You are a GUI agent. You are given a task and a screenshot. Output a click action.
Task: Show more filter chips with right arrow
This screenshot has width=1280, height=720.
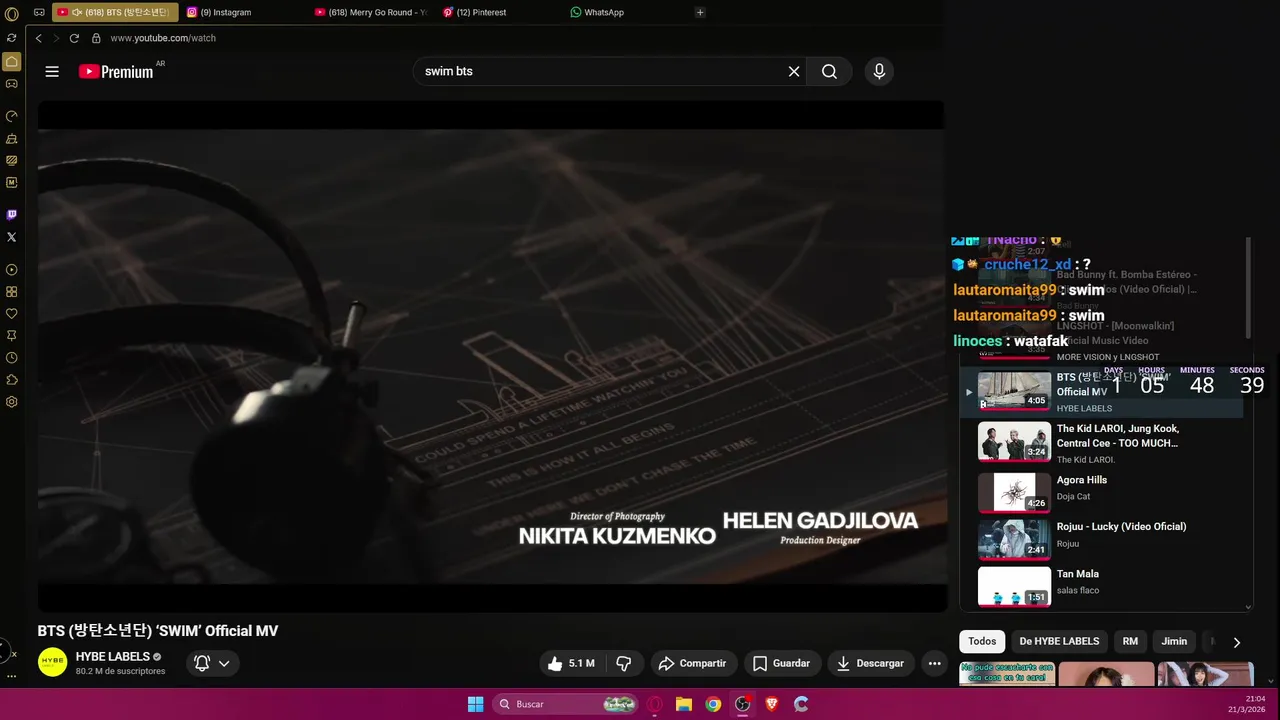tap(1236, 642)
